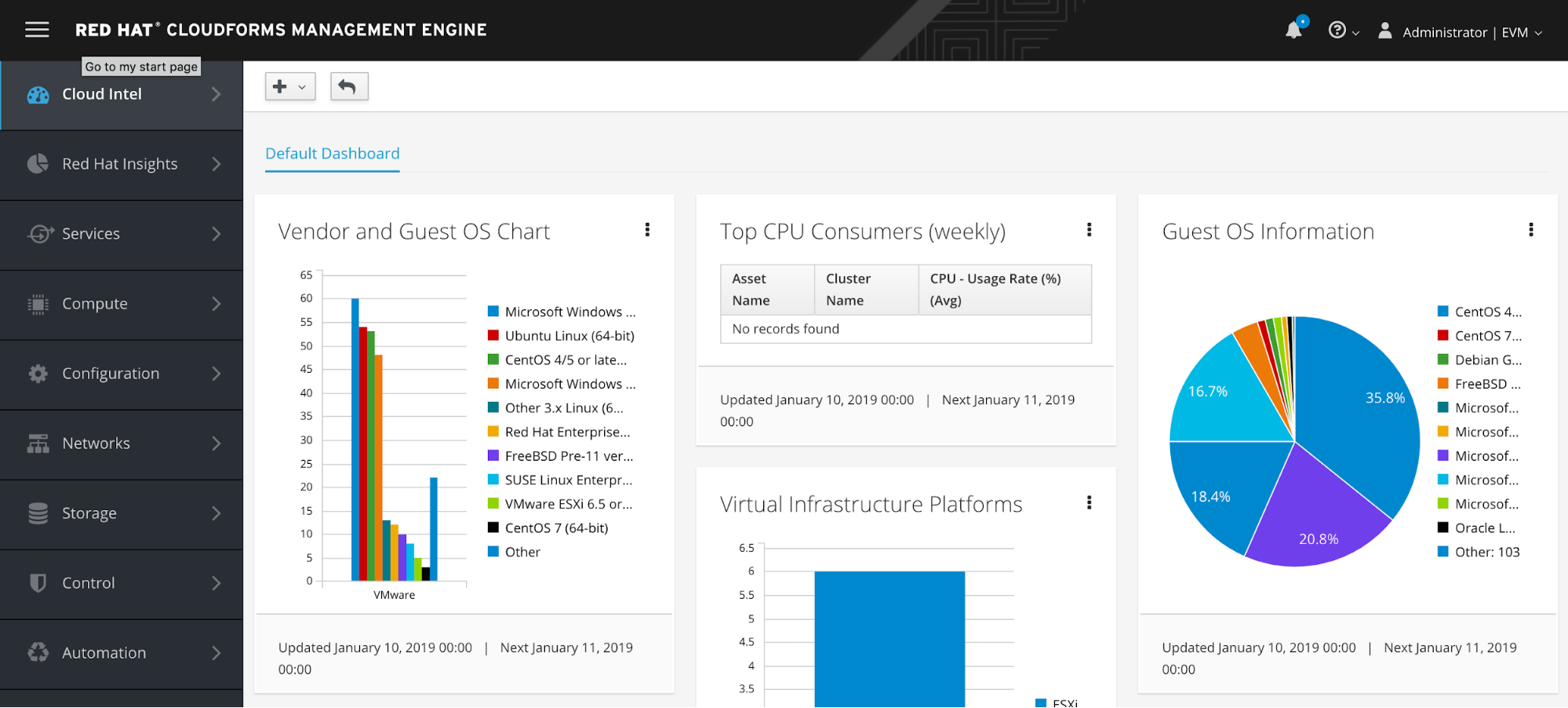Image resolution: width=1568 pixels, height=708 pixels.
Task: Open Virtual Infrastructure Platforms kebab menu
Action: (x=1089, y=503)
